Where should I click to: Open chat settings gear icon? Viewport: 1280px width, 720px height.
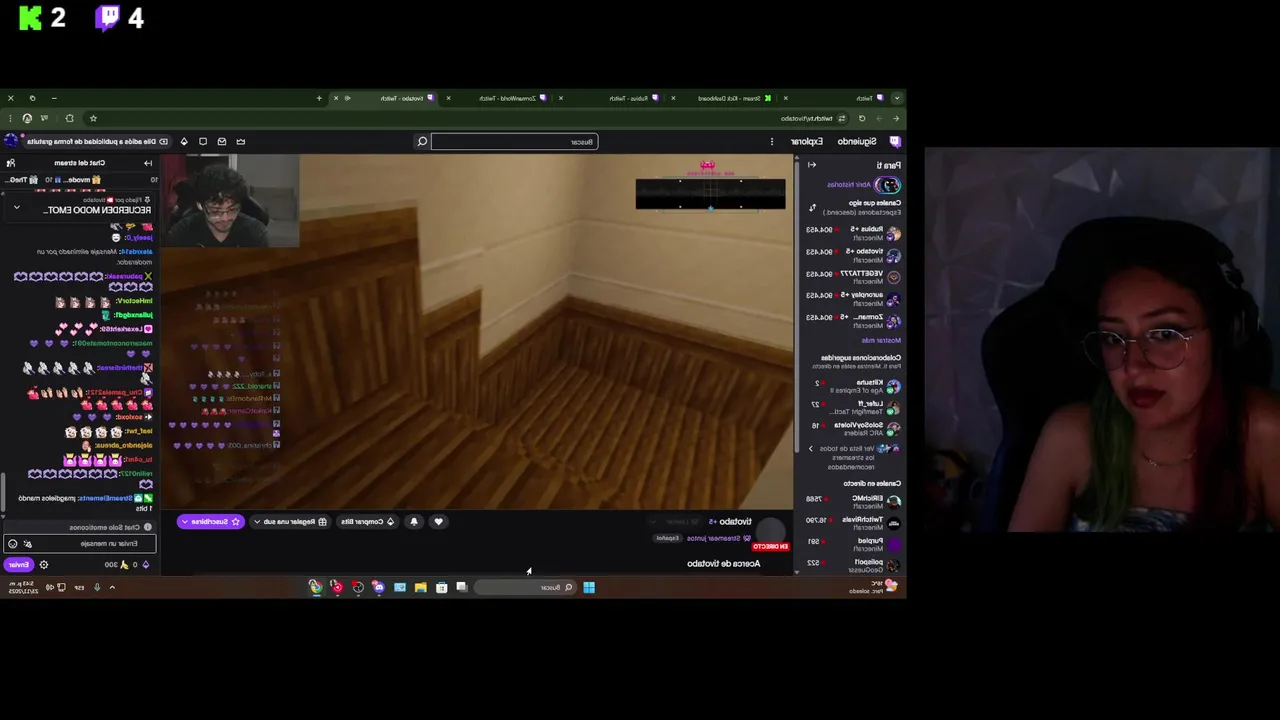[43, 565]
